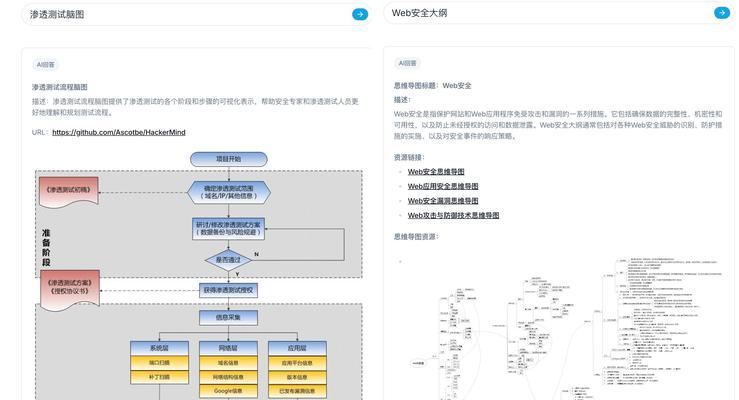The height and width of the screenshot is (400, 739).
Task: Open the Web应用安全思维导图 link
Action: [443, 186]
